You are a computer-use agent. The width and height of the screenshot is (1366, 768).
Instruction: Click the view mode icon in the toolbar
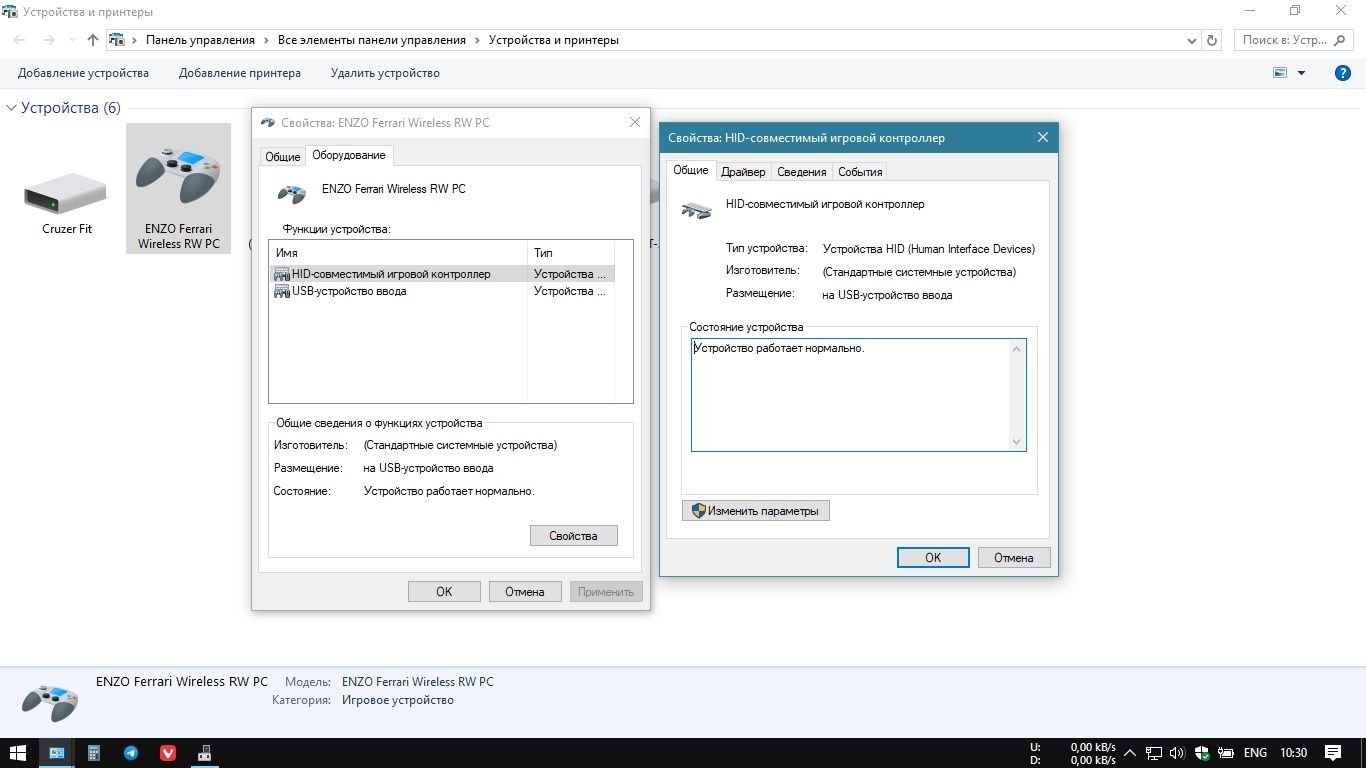pyautogui.click(x=1279, y=73)
